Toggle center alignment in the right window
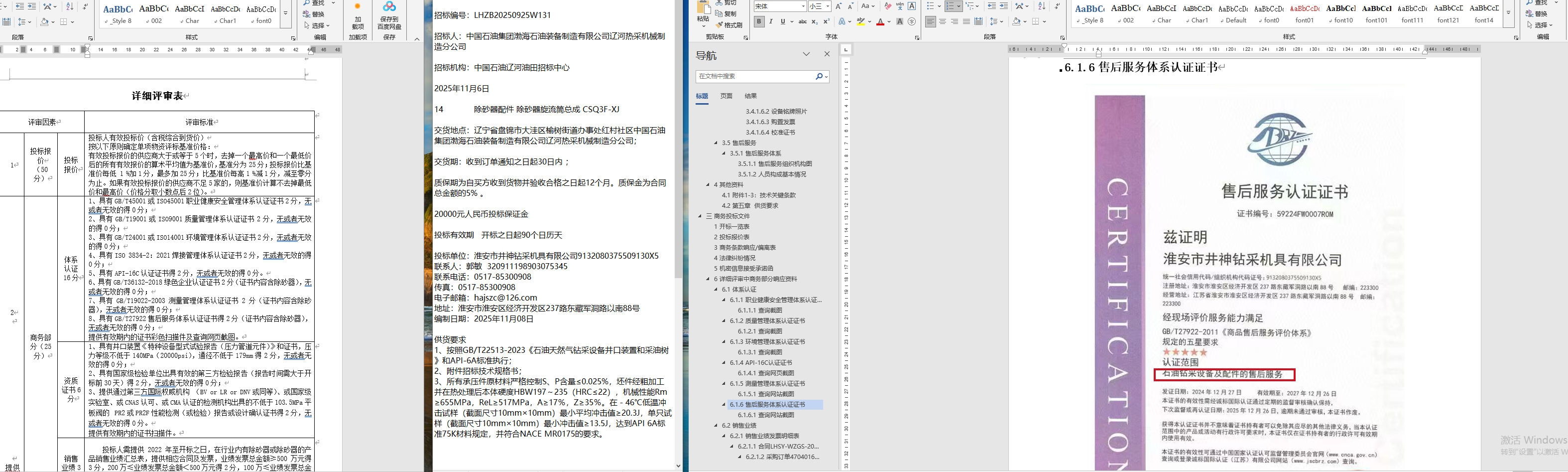Screen dimensions: 1568x472 943,21
